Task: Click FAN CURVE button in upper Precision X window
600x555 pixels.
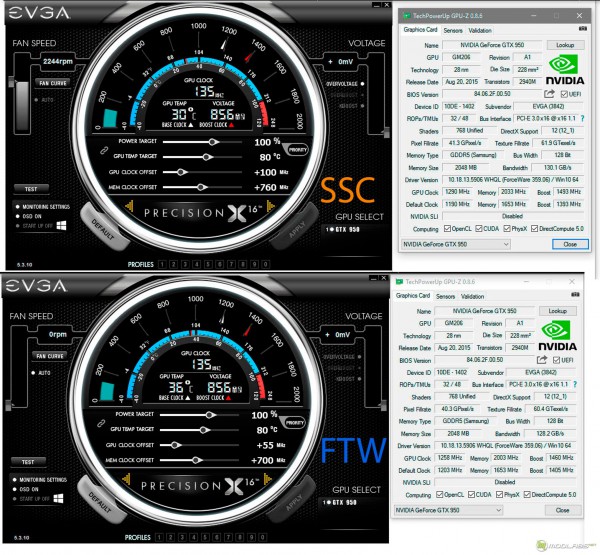Action: 53,83
